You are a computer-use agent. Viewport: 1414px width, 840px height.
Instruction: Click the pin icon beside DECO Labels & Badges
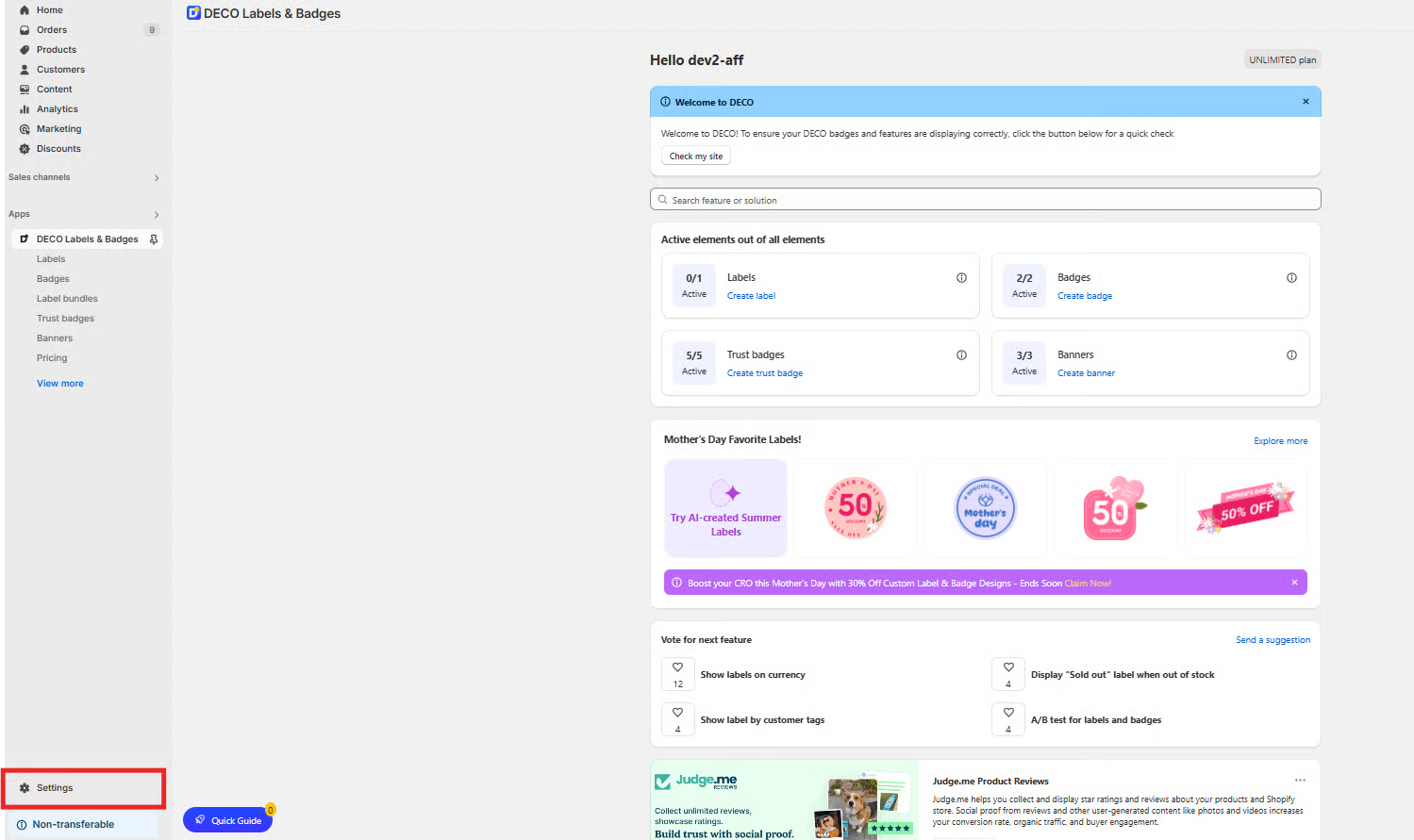pyautogui.click(x=154, y=239)
